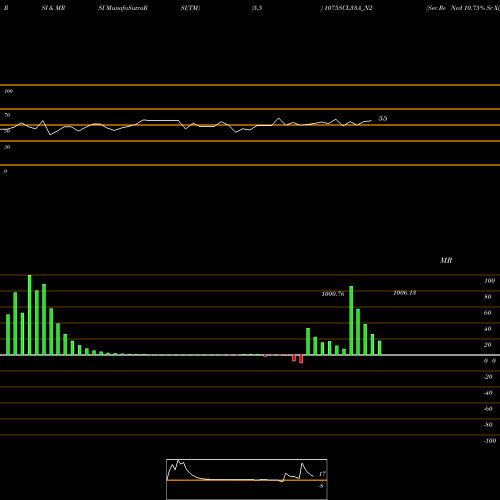500x500 pixels.
Task: Click the MR axis label 20
Action: [x=488, y=345]
